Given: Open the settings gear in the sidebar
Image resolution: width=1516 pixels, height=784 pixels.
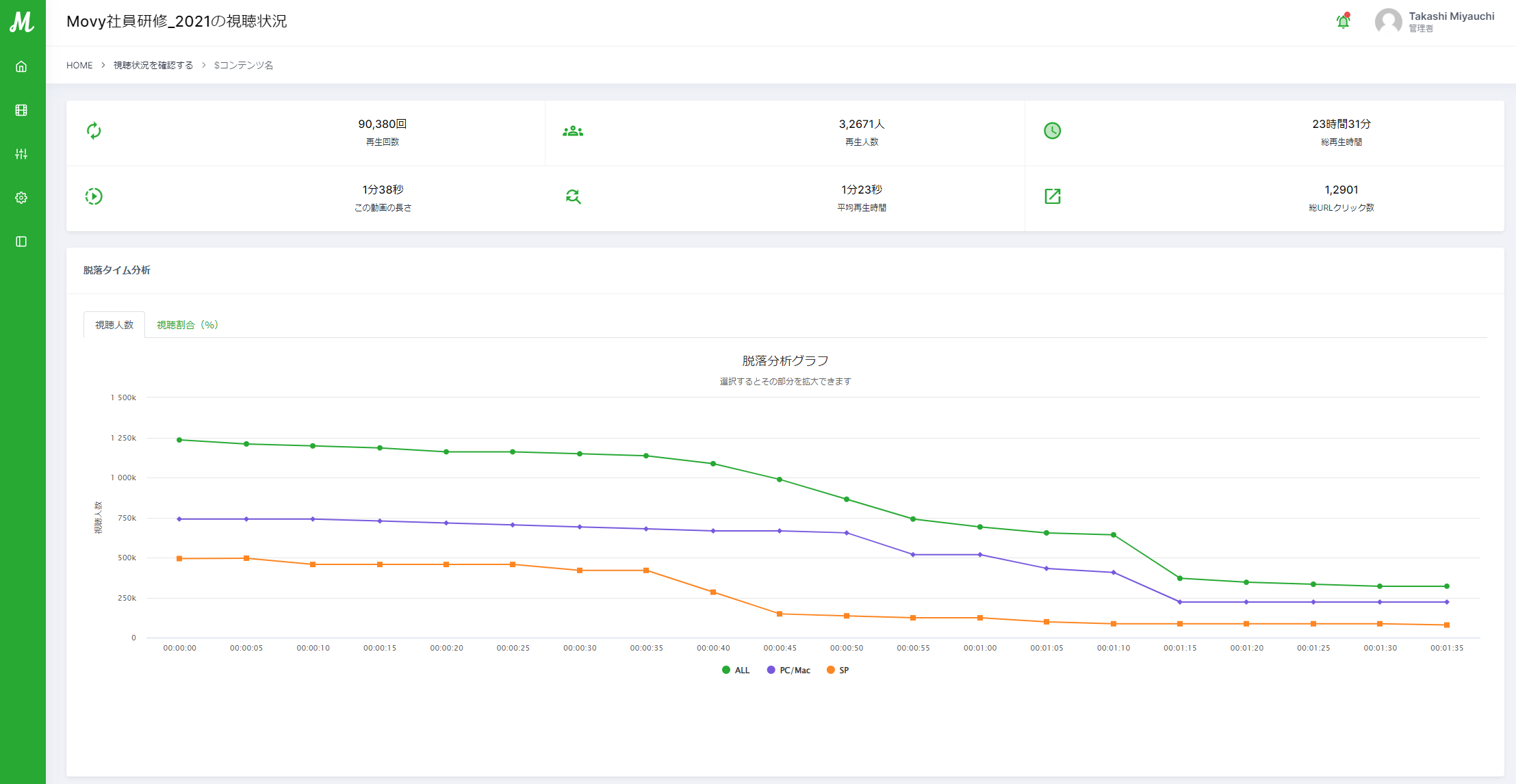Looking at the screenshot, I should tap(21, 198).
